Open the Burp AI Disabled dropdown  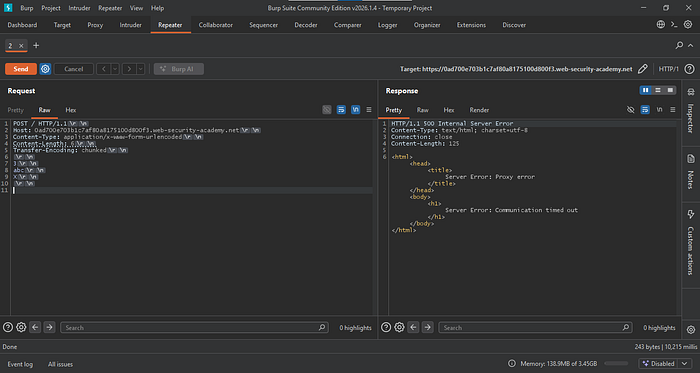[x=665, y=364]
